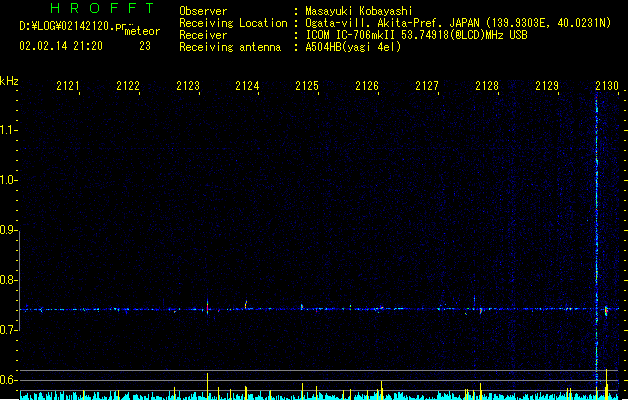629x400 pixels.
Task: Click the HROFFT title text
Action: (102, 8)
